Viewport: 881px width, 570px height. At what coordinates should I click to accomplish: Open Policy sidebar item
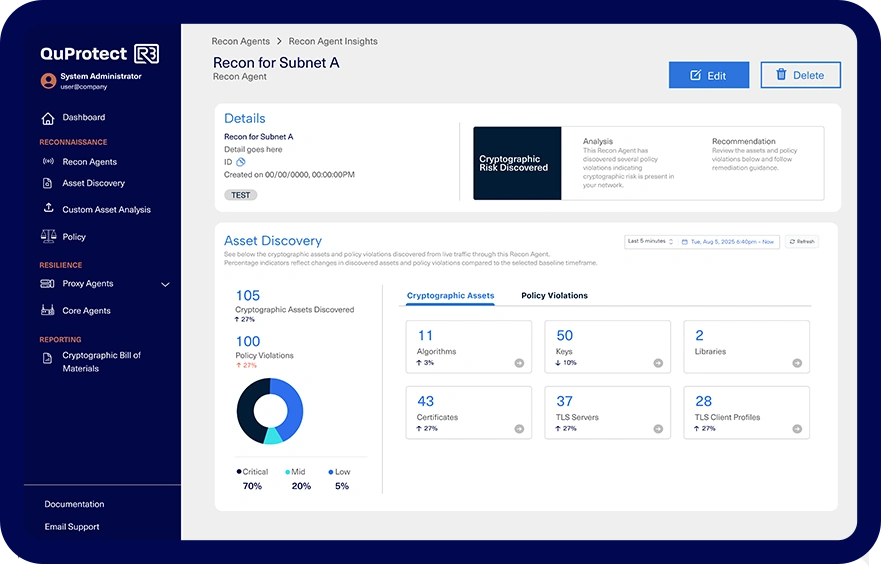tap(74, 237)
